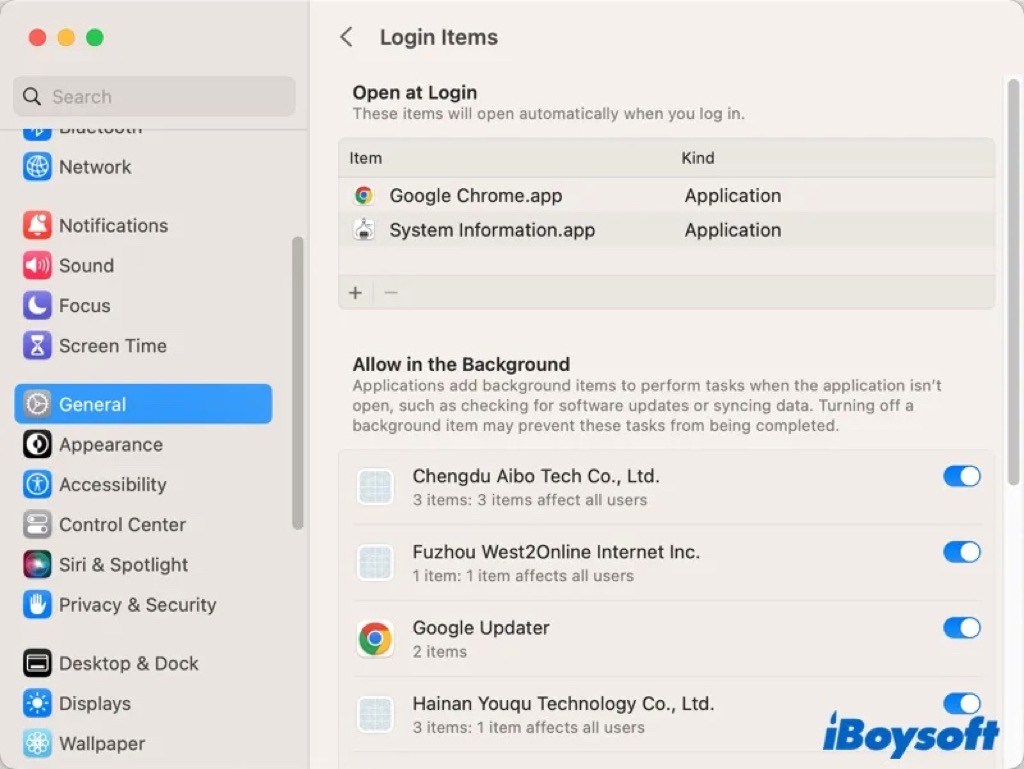Select the System Information.app row name
This screenshot has width=1024, height=769.
point(492,230)
